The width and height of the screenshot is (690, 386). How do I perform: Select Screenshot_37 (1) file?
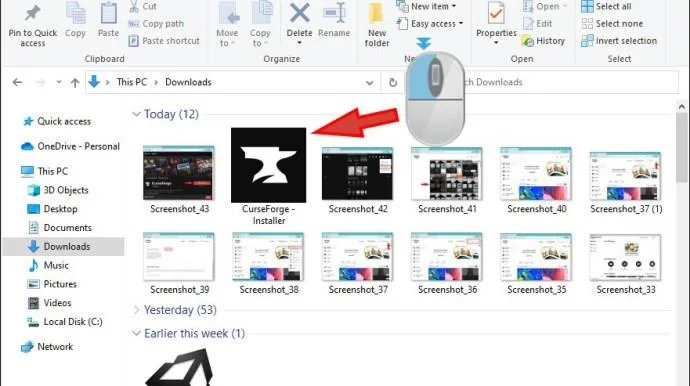(626, 182)
